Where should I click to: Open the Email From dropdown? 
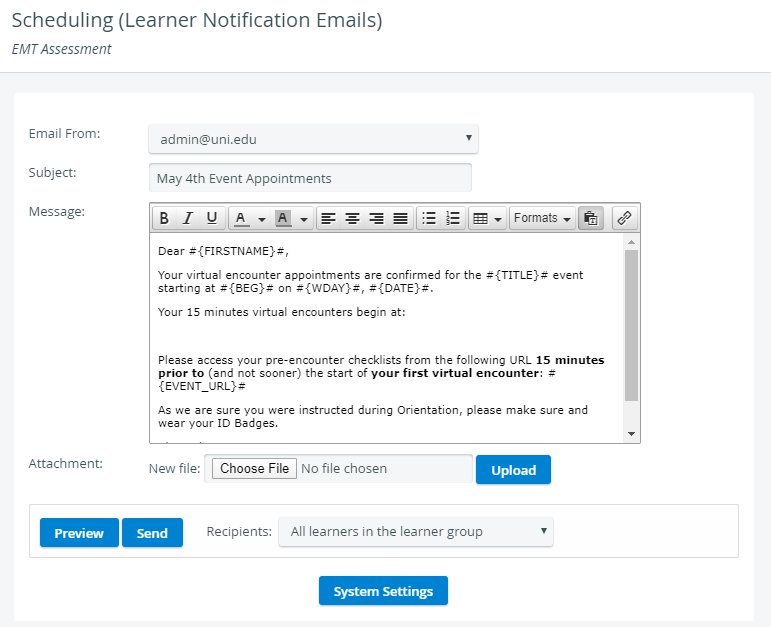pyautogui.click(x=313, y=139)
